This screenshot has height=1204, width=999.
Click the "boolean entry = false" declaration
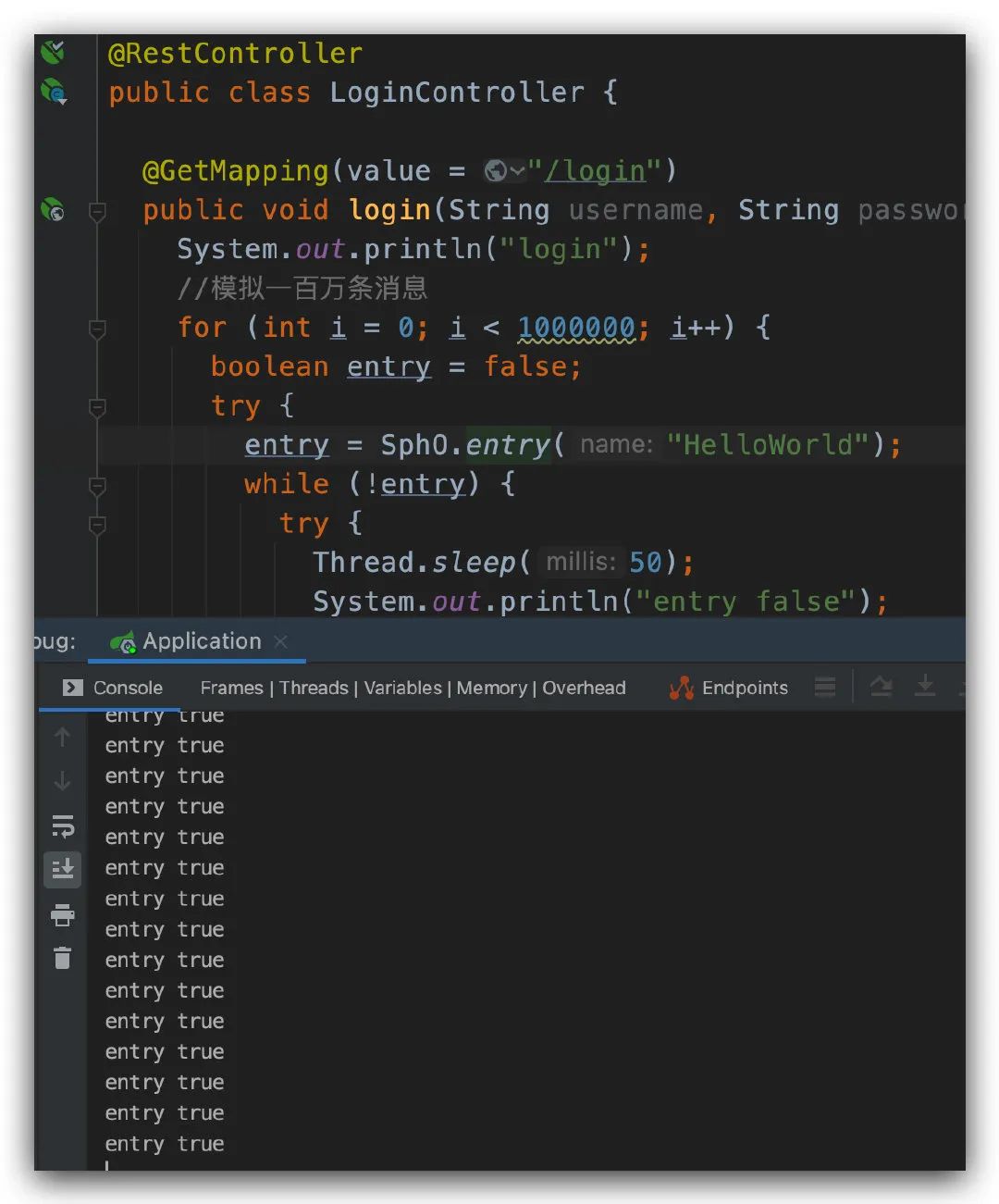point(396,366)
